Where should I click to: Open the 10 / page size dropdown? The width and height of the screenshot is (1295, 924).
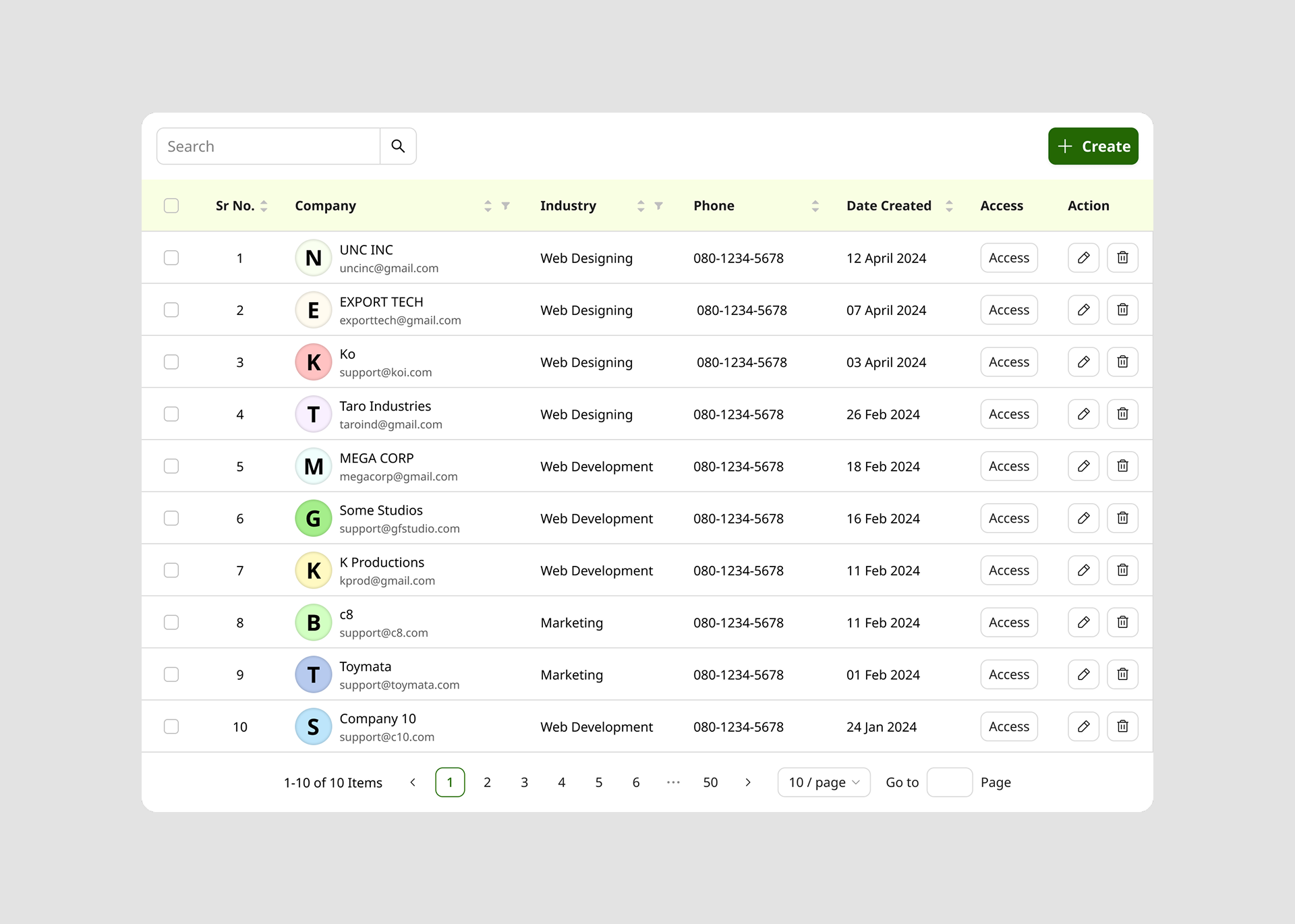tap(824, 782)
